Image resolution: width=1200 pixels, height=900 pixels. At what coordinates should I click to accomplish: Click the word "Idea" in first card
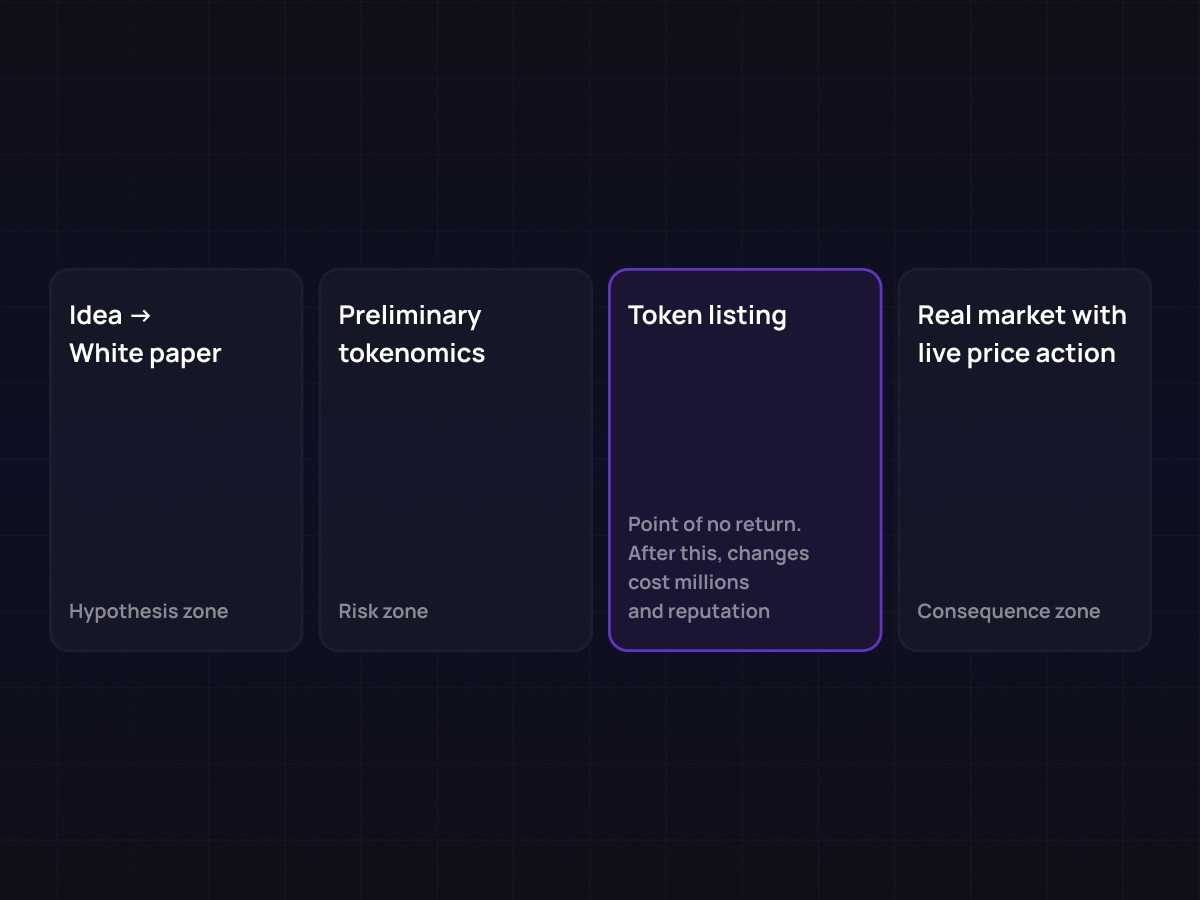tap(96, 316)
